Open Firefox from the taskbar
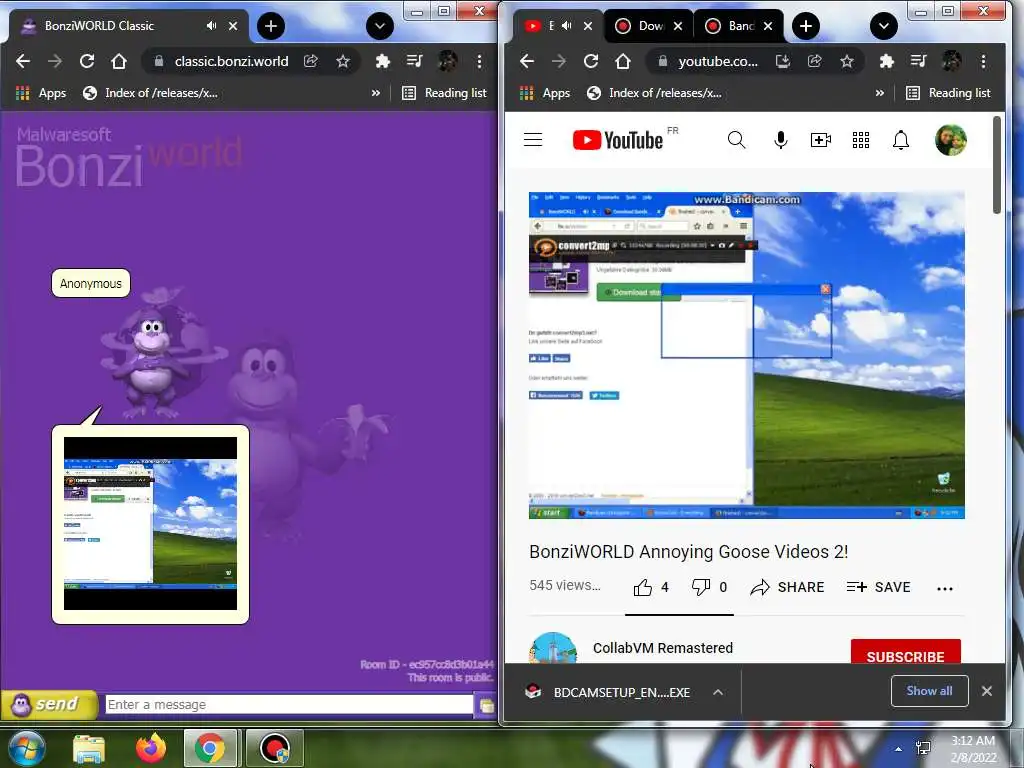Image resolution: width=1024 pixels, height=768 pixels. pos(151,748)
